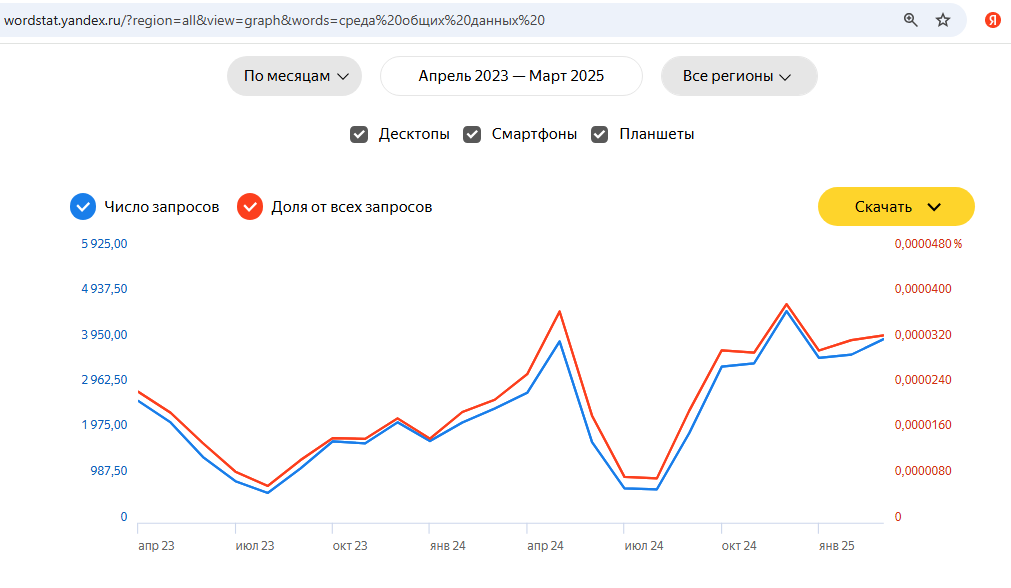Bookmark this page with the star icon
Screen dimensions: 1011x588
tap(943, 20)
